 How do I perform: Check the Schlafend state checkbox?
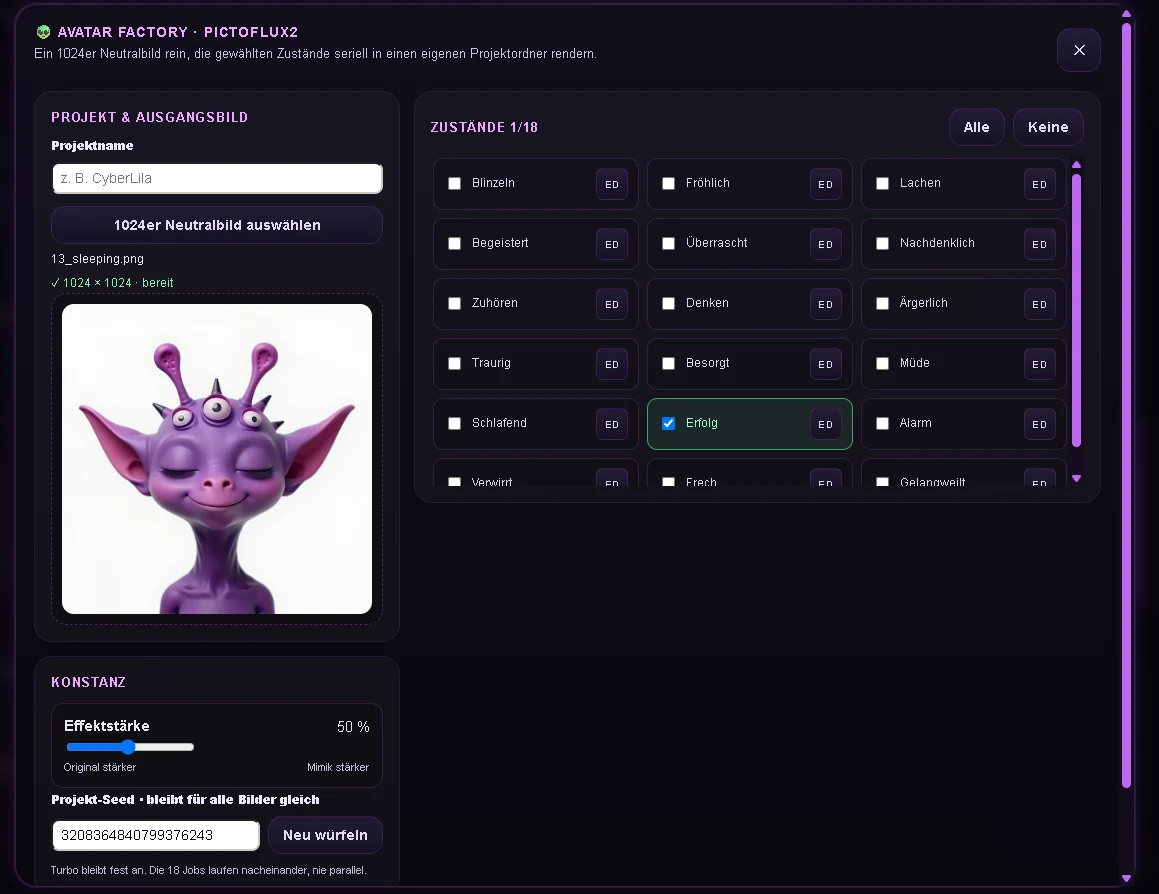(455, 423)
